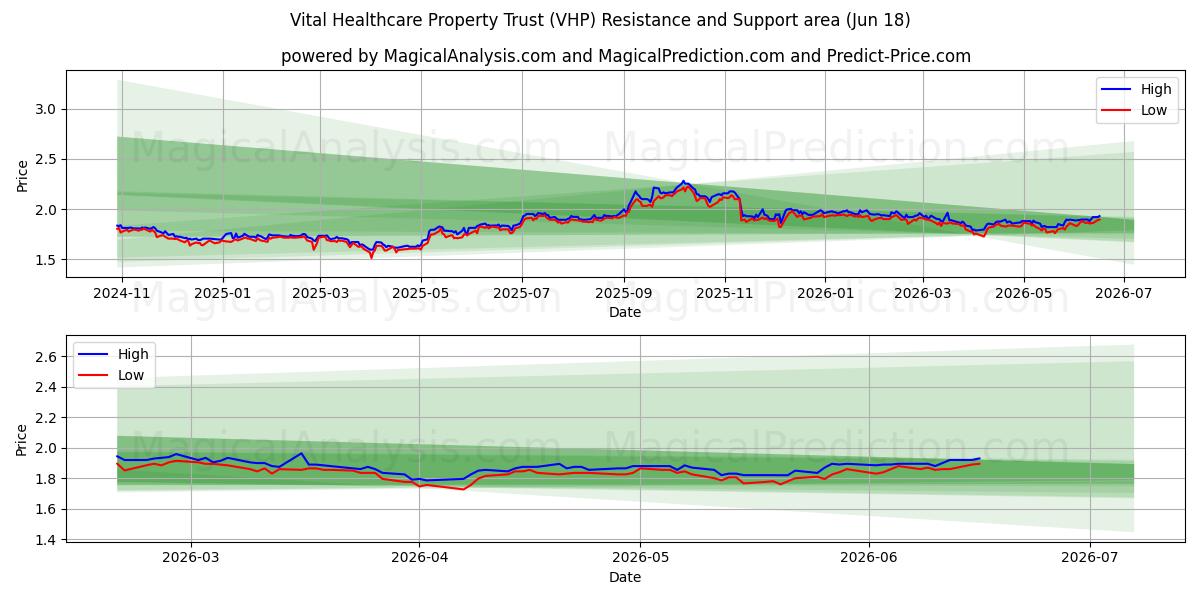
Task: Click the top chart x-axis label '2026-05'
Action: pyautogui.click(x=1024, y=294)
